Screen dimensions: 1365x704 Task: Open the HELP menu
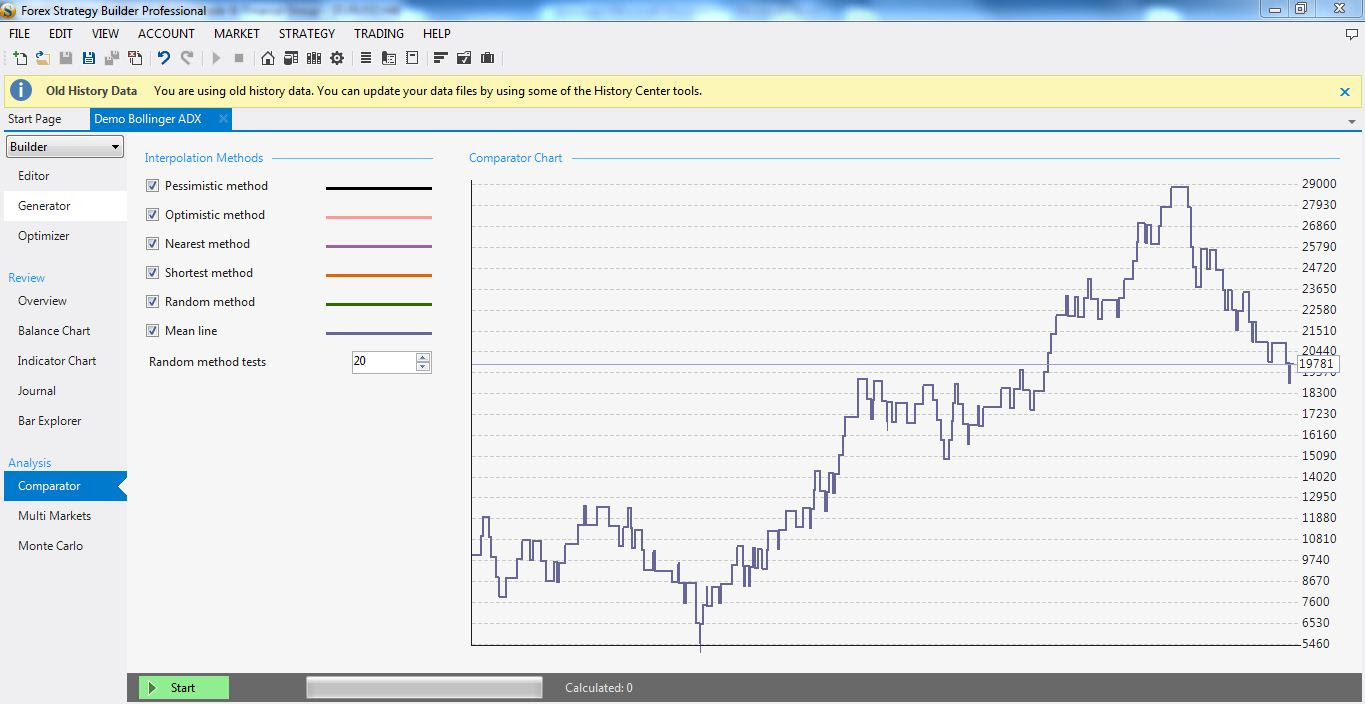(x=437, y=34)
